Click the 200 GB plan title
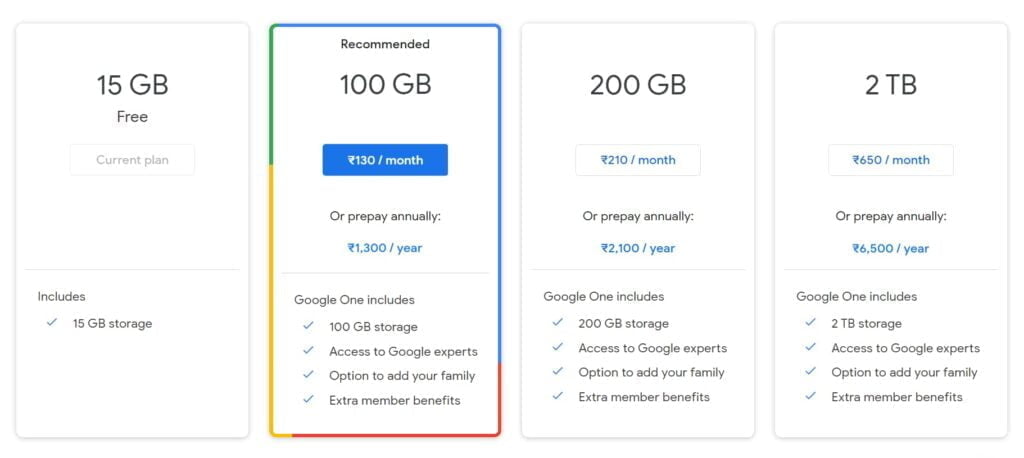The height and width of the screenshot is (458, 1024). tap(638, 85)
